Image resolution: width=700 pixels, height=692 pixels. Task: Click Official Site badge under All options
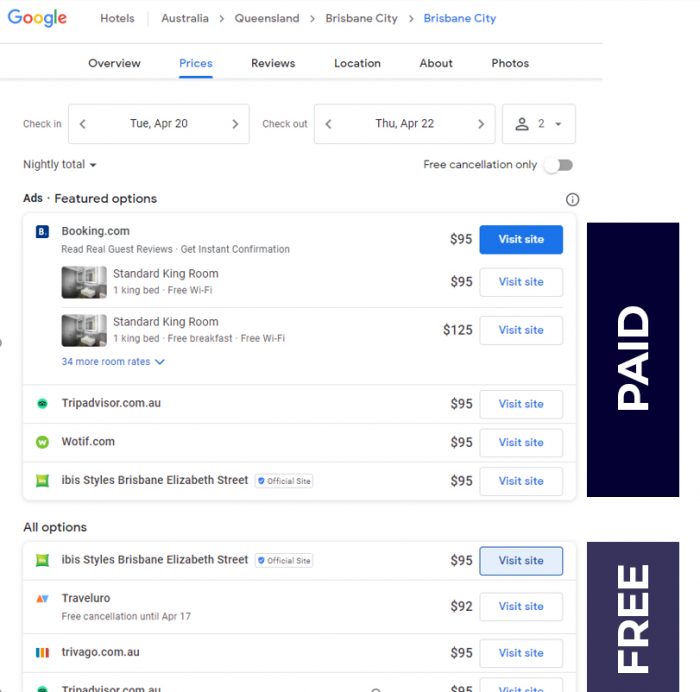pos(284,560)
